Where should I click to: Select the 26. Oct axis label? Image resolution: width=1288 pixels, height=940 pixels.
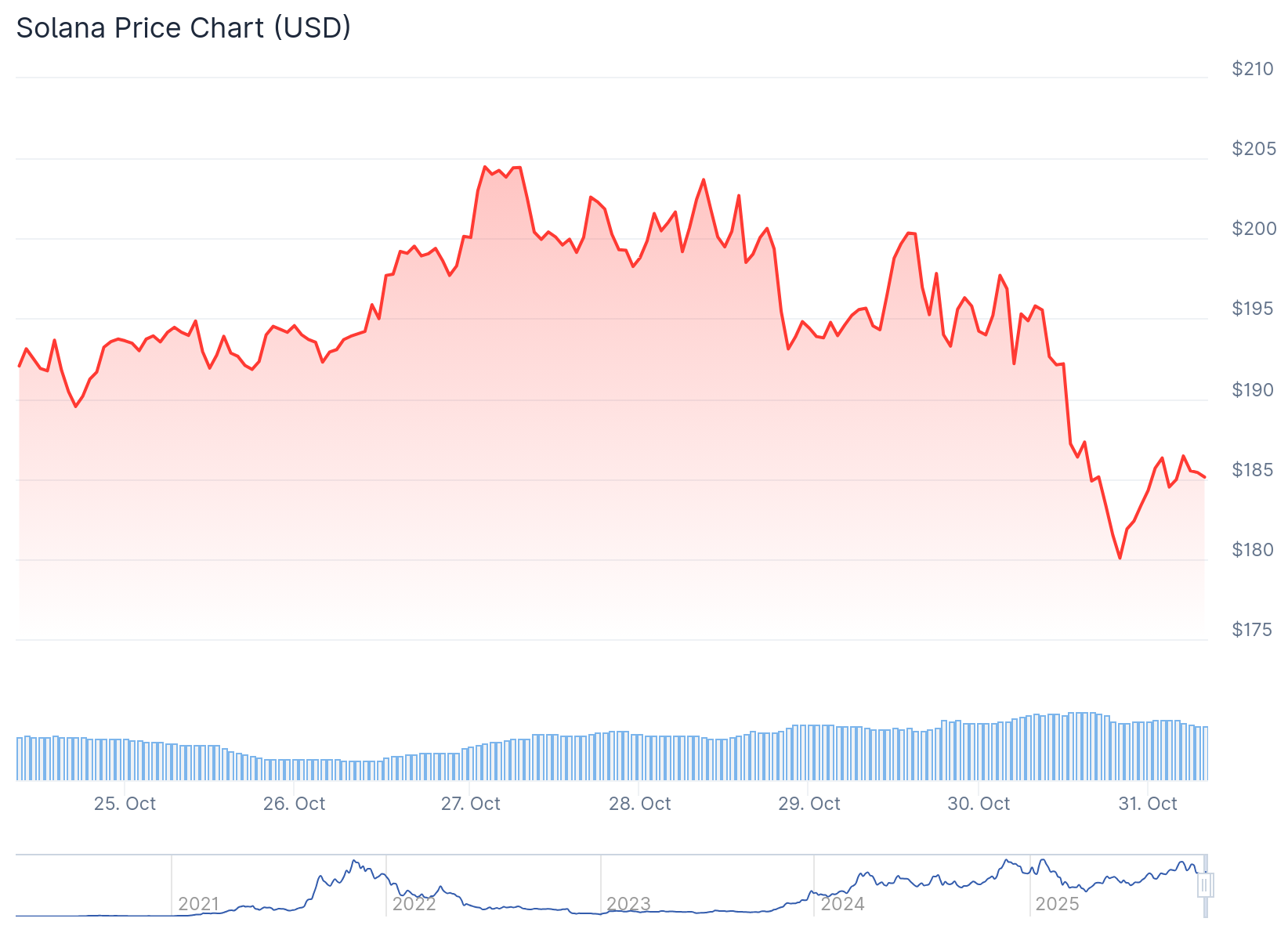point(294,804)
